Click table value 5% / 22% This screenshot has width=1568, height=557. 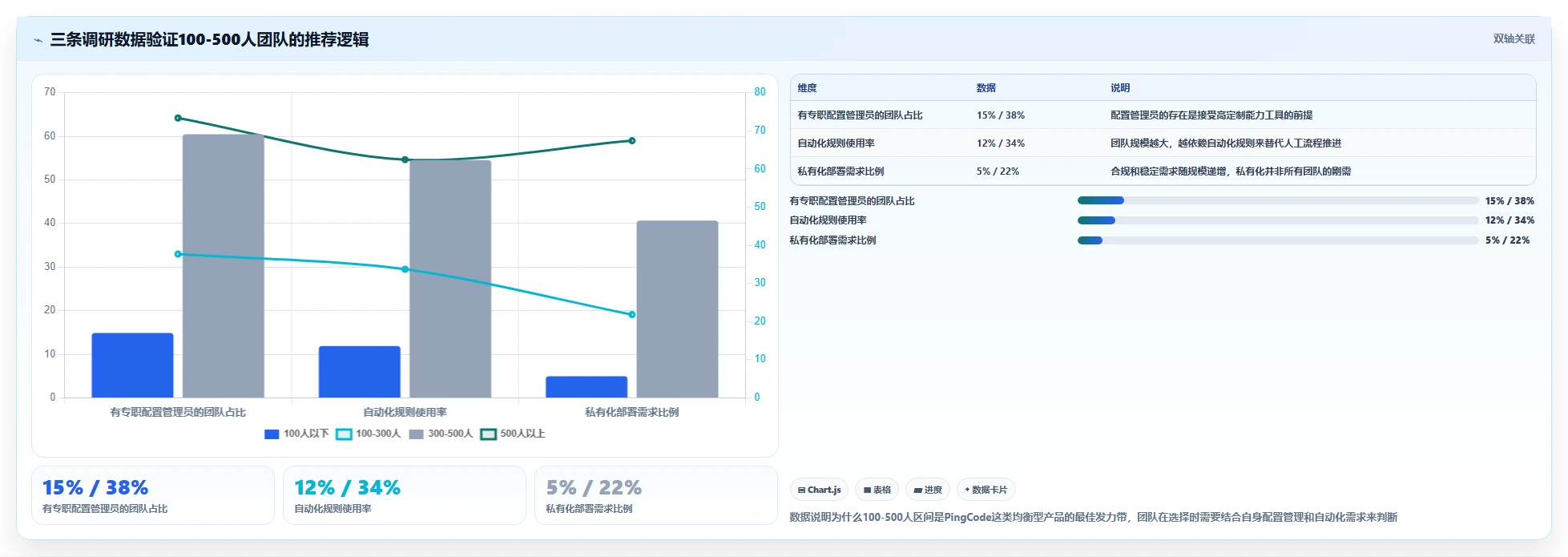pyautogui.click(x=998, y=172)
